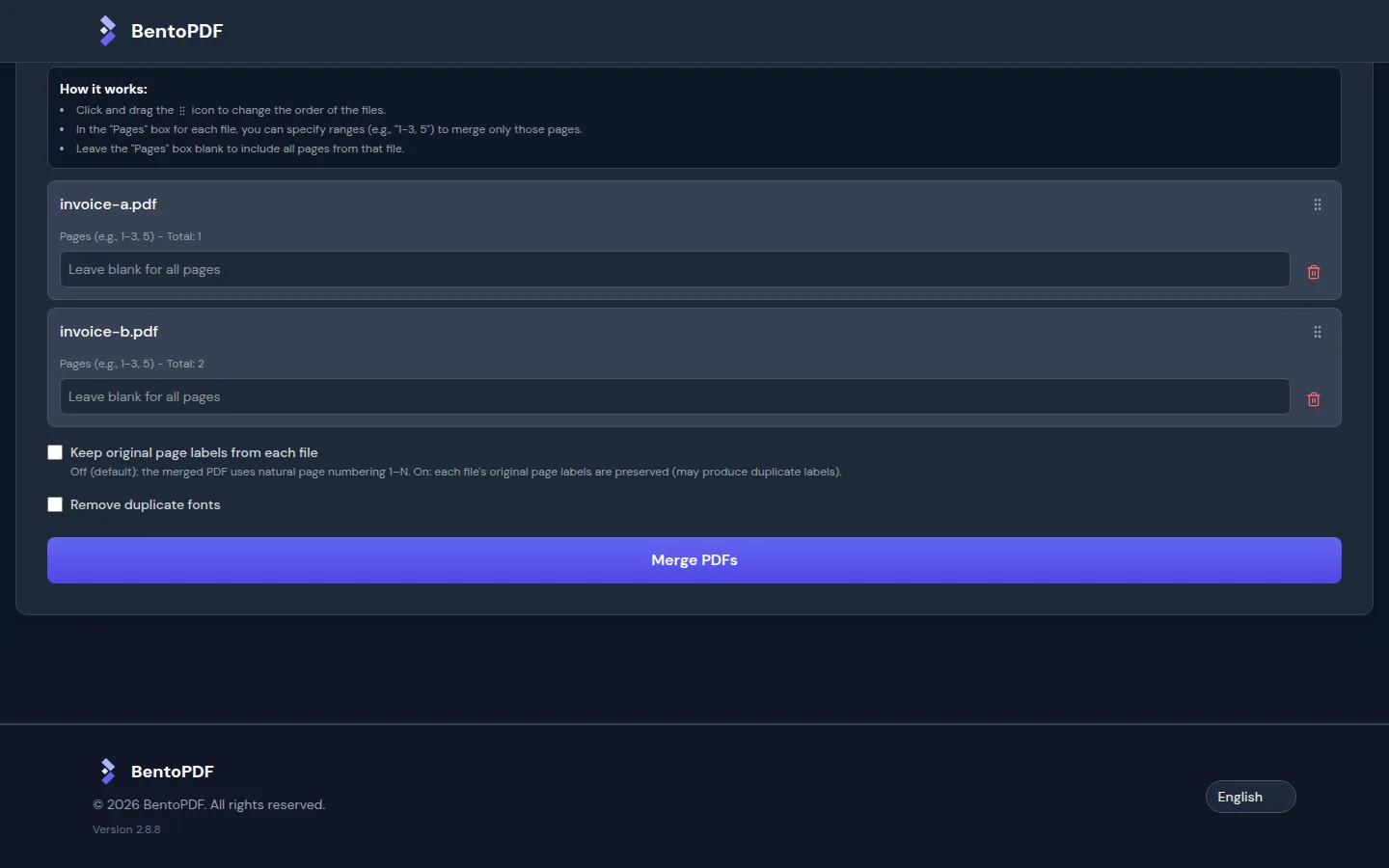Enable Keep original page labels checkbox
This screenshot has width=1389, height=868.
(55, 452)
